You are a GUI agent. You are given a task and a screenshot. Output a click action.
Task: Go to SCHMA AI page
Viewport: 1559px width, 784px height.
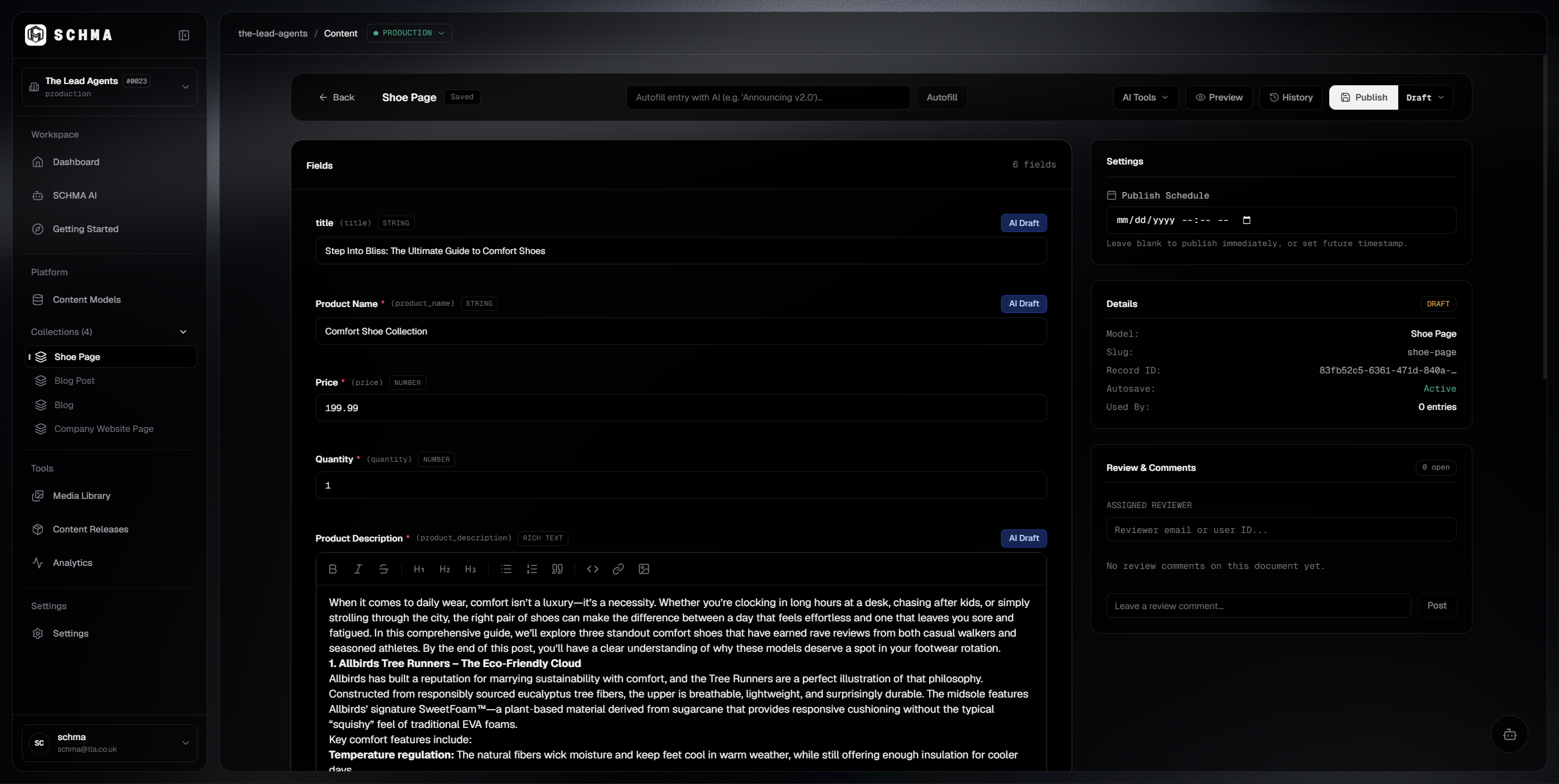point(110,196)
